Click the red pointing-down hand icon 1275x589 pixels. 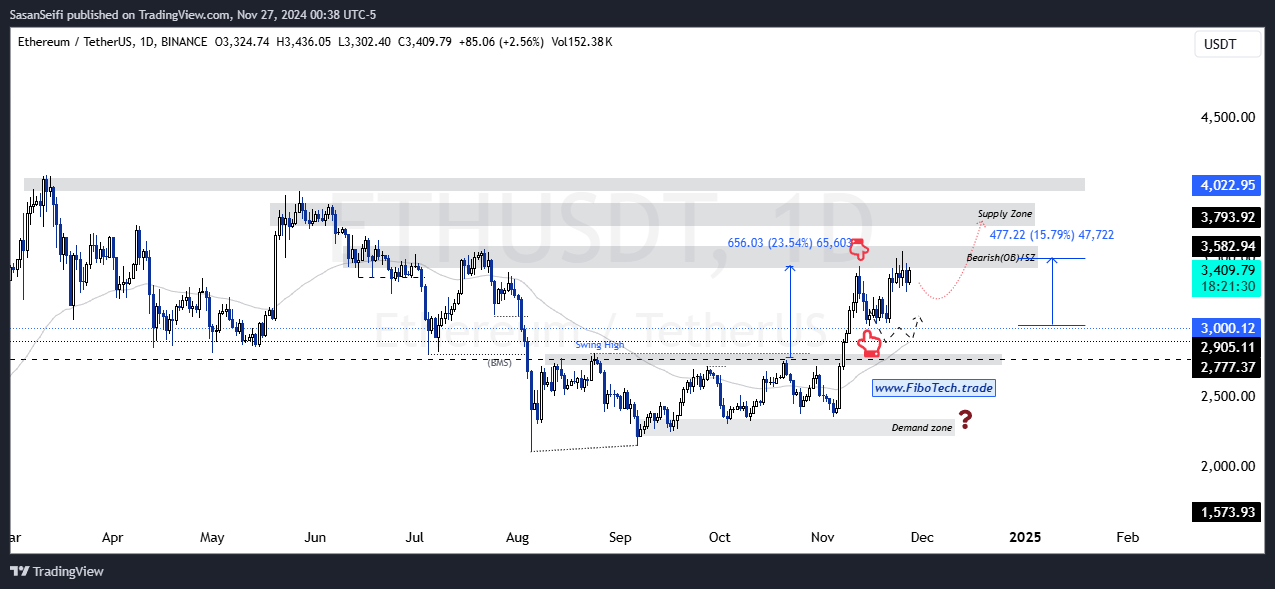coord(858,249)
